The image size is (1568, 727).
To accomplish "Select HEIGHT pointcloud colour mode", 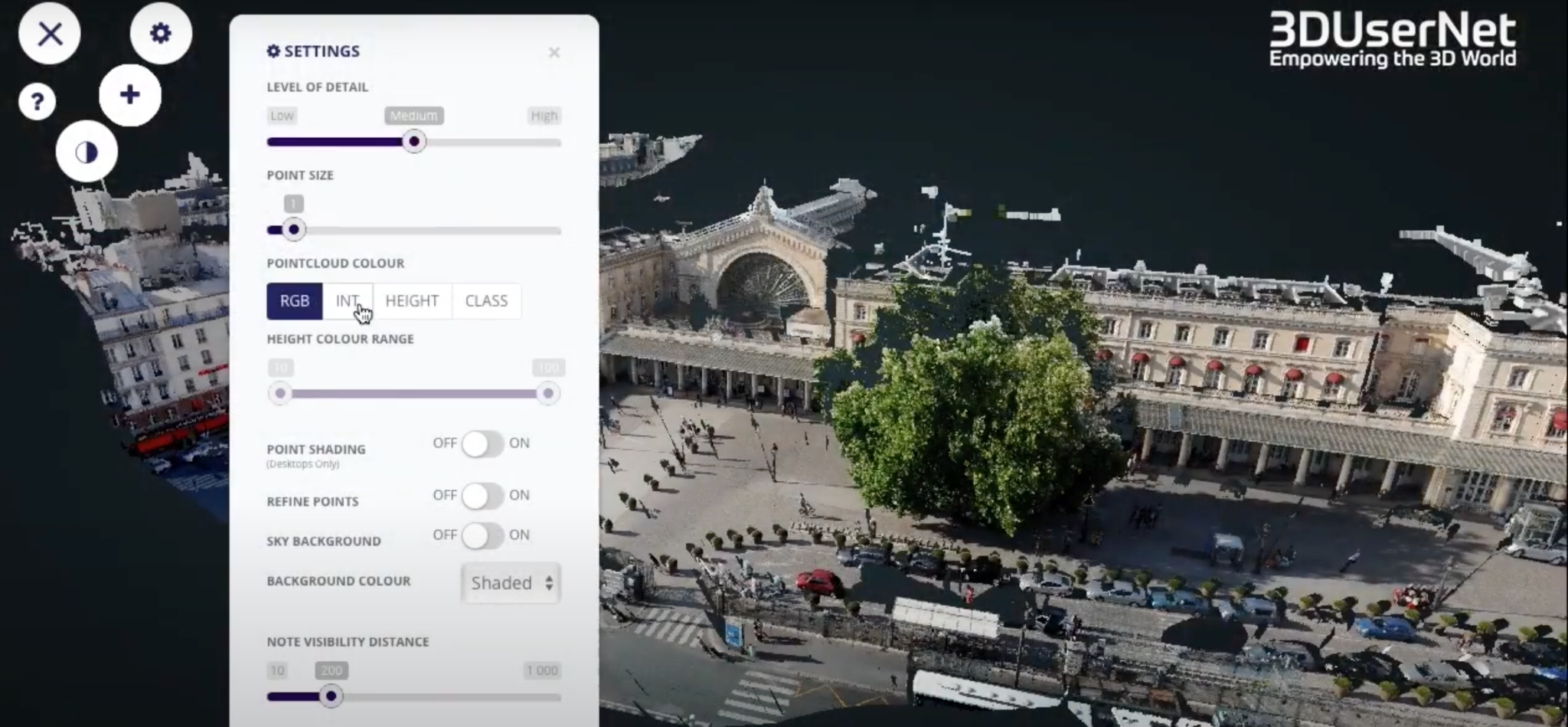I will click(x=412, y=301).
